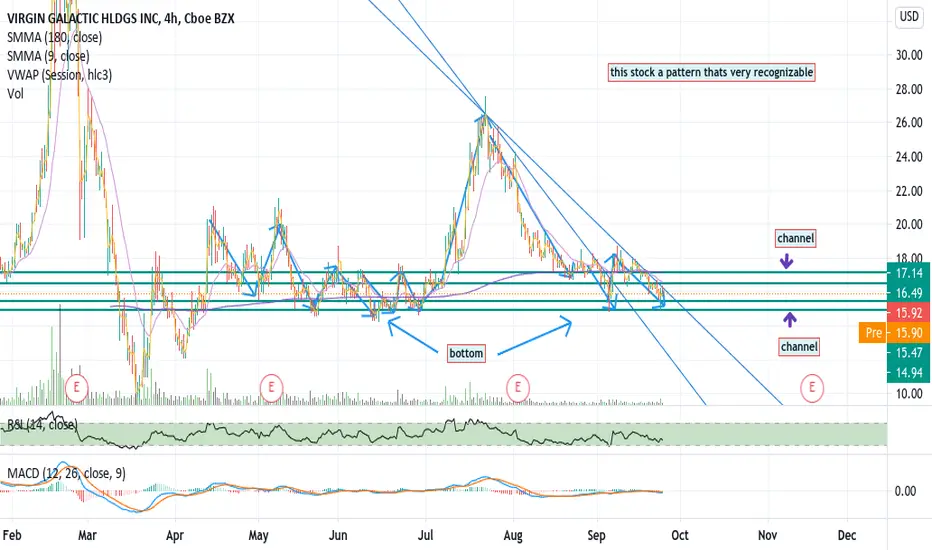Click the red 15.92 current price label
932x550 pixels.
click(909, 313)
